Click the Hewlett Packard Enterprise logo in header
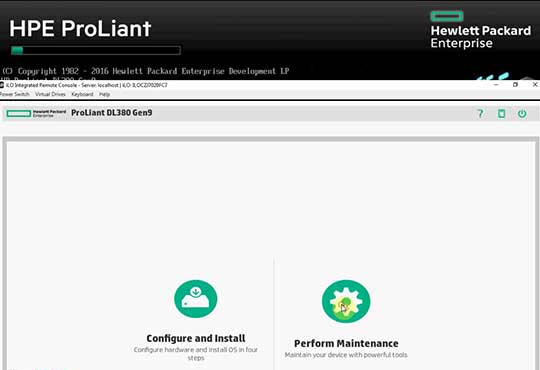 click(x=36, y=113)
